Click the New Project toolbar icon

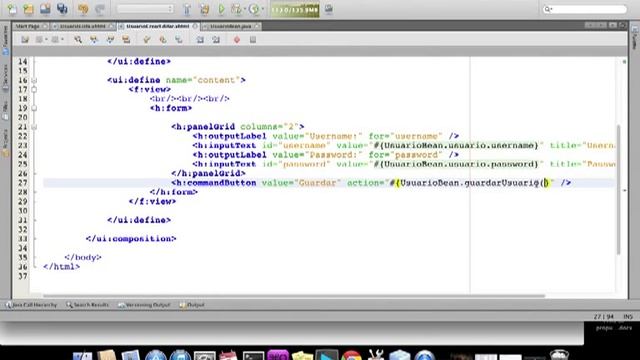[29, 9]
